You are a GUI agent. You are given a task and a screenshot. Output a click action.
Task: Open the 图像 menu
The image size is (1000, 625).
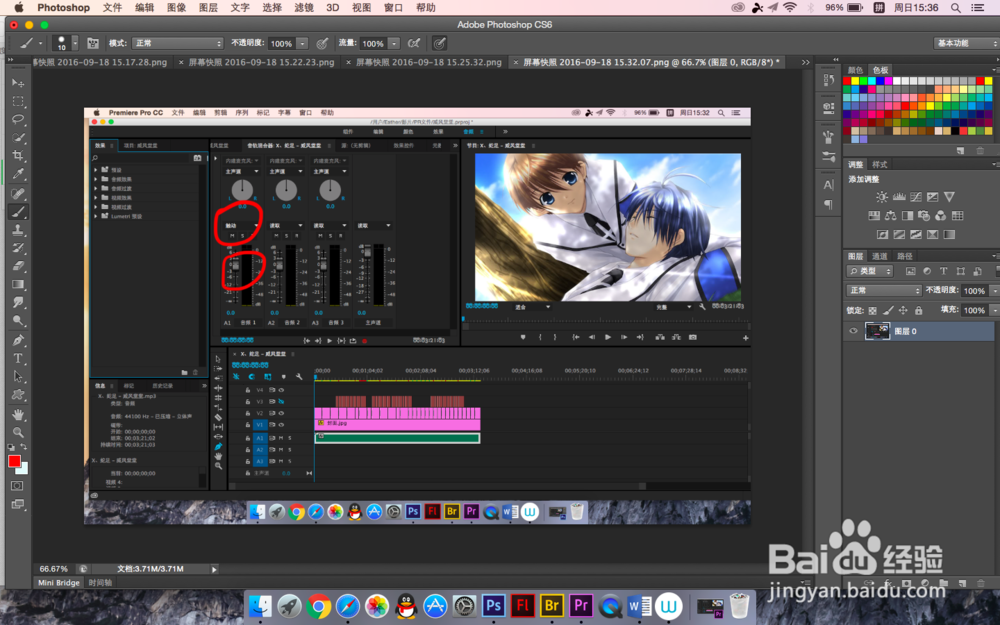click(x=177, y=8)
